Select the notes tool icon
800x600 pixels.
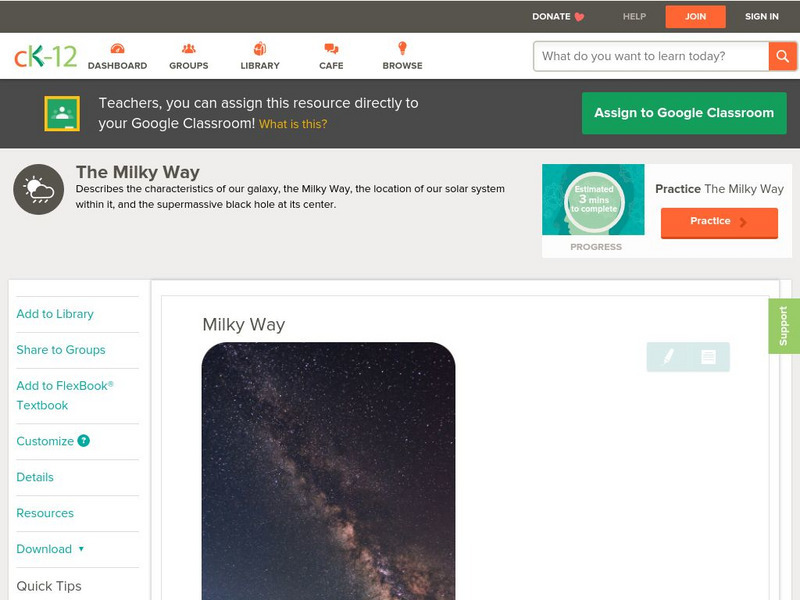coord(708,357)
